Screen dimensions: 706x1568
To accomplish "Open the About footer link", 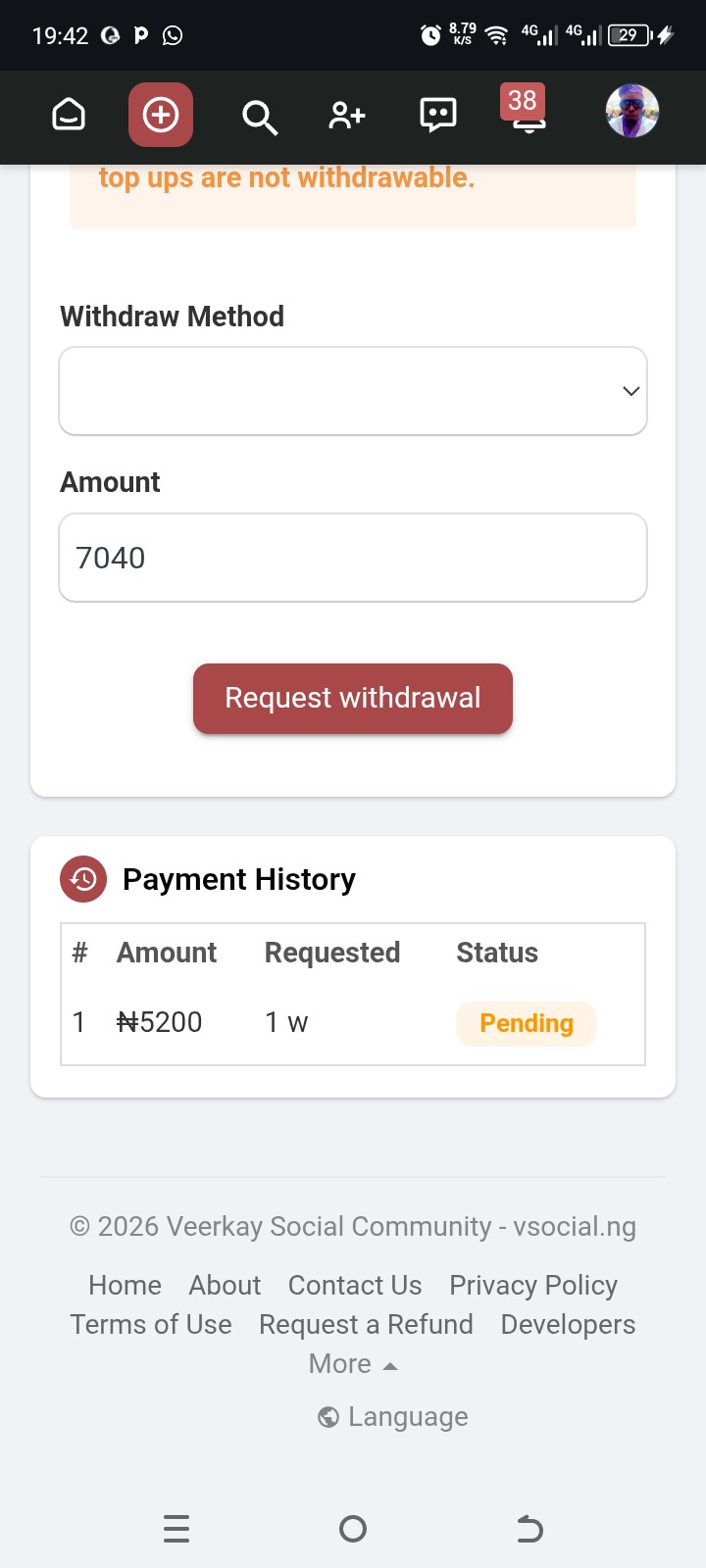I will pos(225,1285).
